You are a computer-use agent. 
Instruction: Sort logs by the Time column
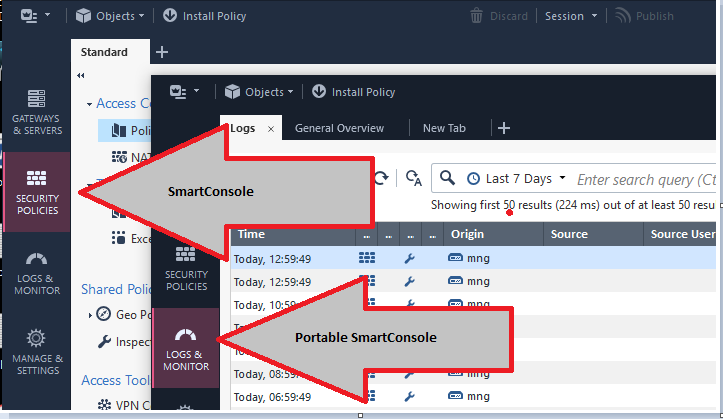[x=293, y=234]
